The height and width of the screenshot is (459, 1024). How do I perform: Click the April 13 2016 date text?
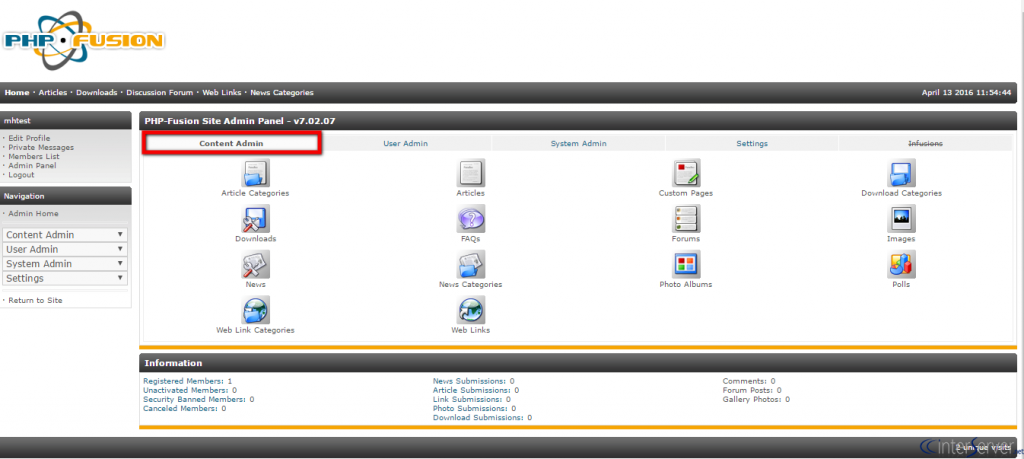(967, 93)
